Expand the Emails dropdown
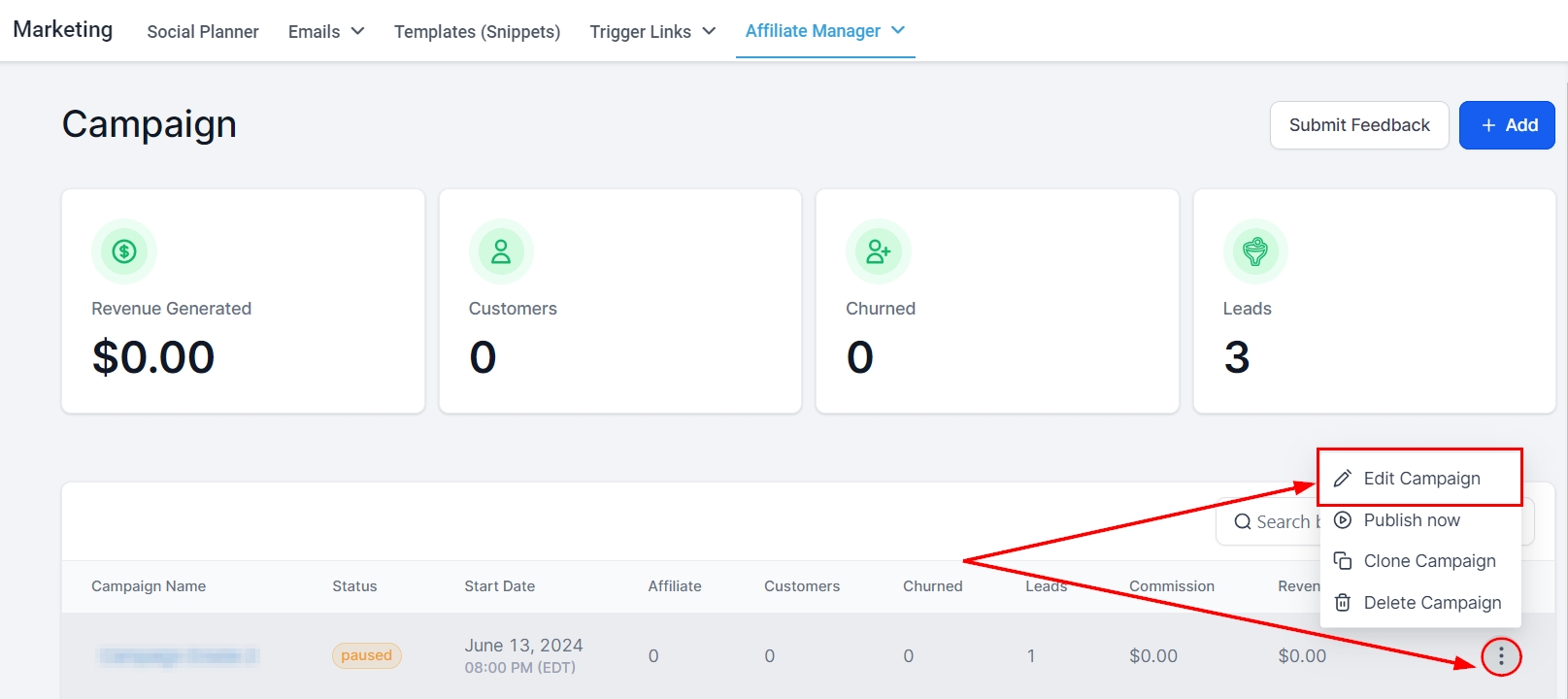1568x699 pixels. [326, 31]
